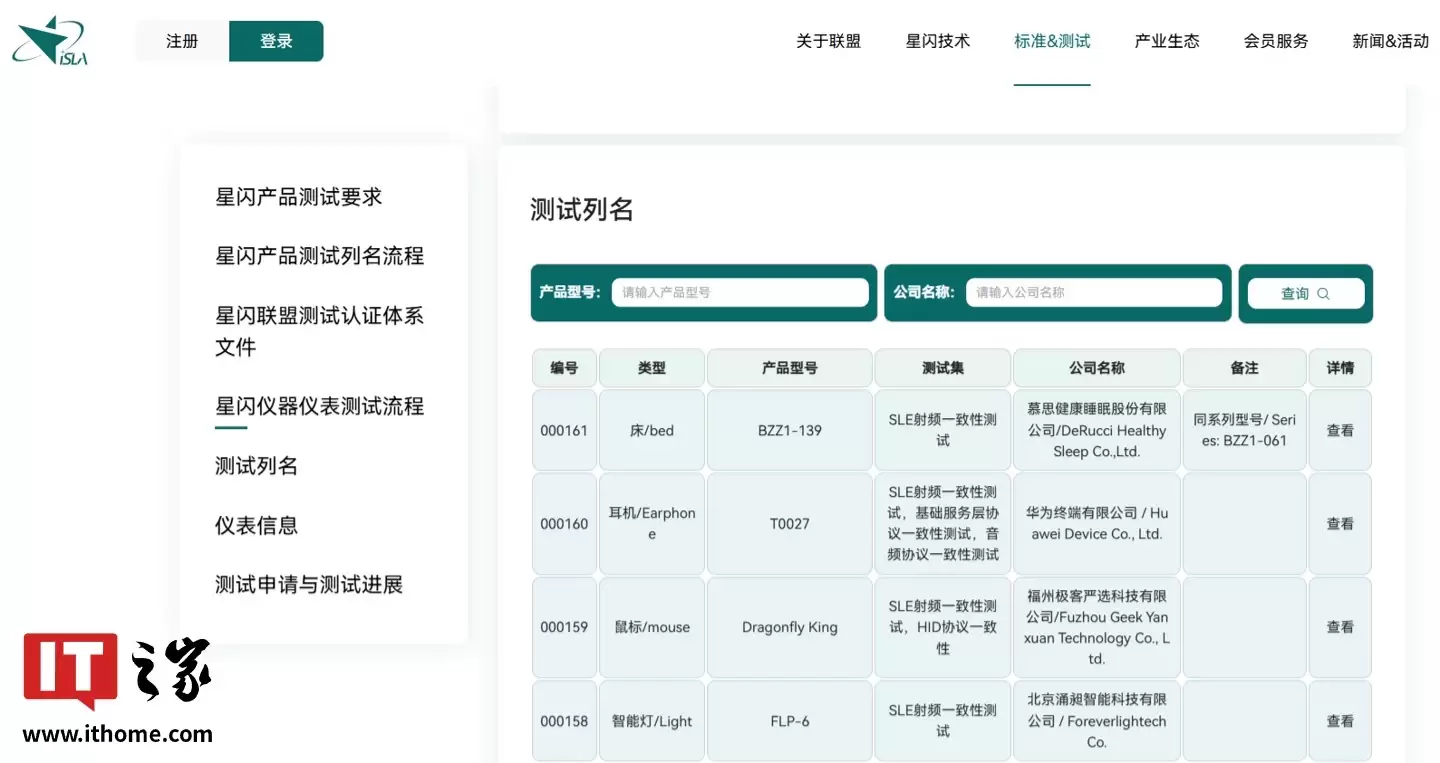Viewport: 1440px width, 763px height.
Task: Click 查看 for the Huawei T0027 row
Action: [1340, 523]
